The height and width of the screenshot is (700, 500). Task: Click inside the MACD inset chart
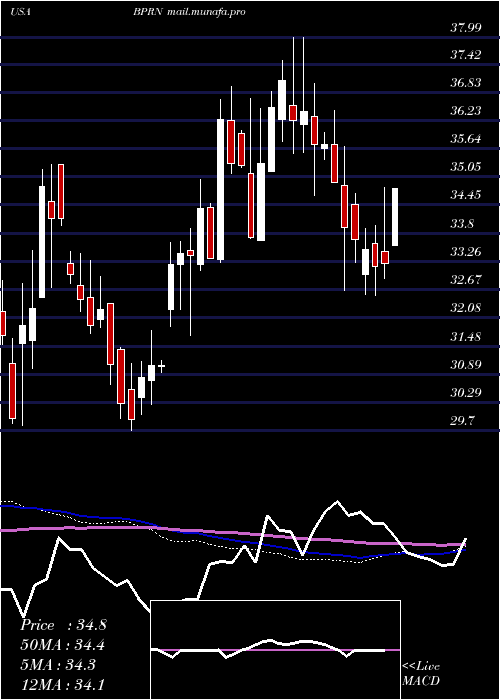[x=275, y=650]
